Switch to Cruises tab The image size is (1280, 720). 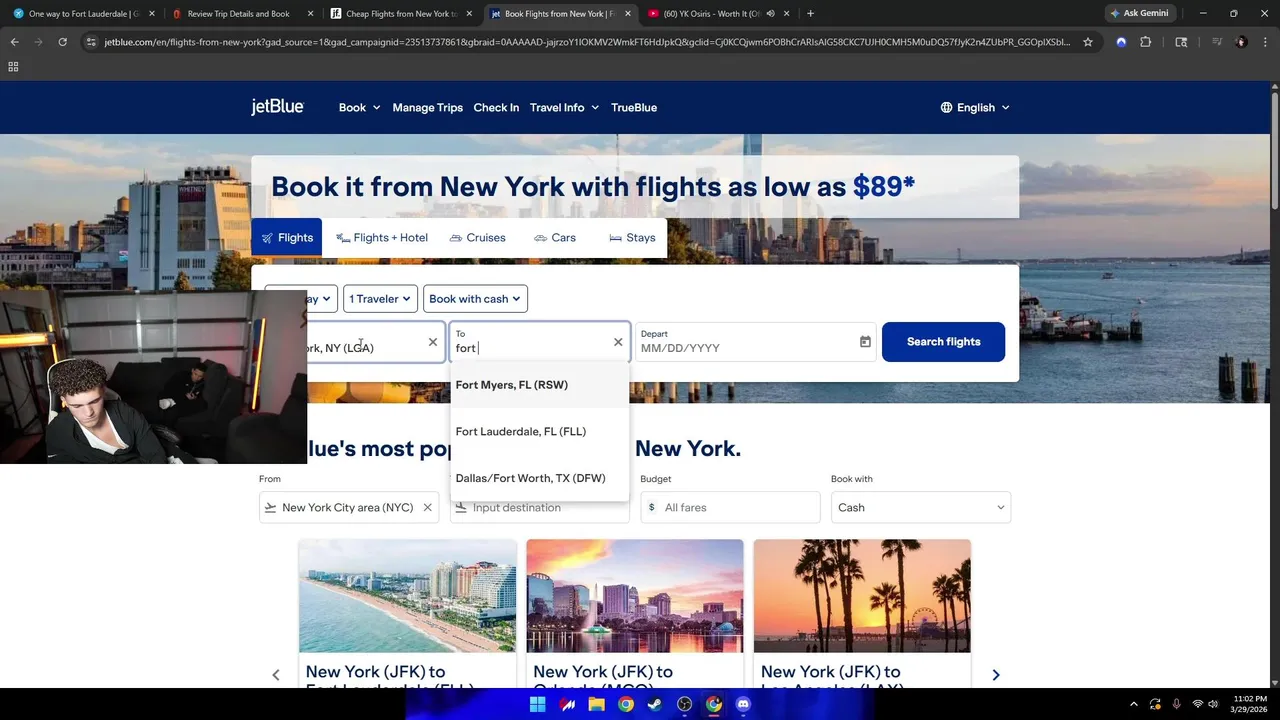[x=477, y=238]
